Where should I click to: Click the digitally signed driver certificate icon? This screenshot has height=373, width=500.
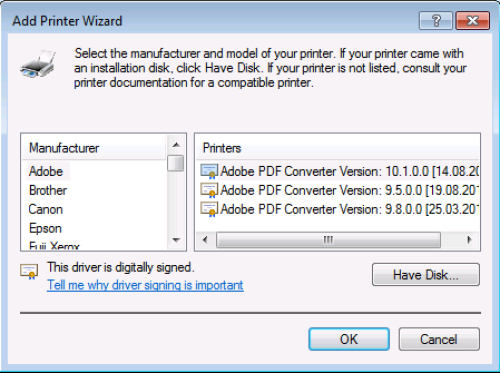pyautogui.click(x=29, y=271)
